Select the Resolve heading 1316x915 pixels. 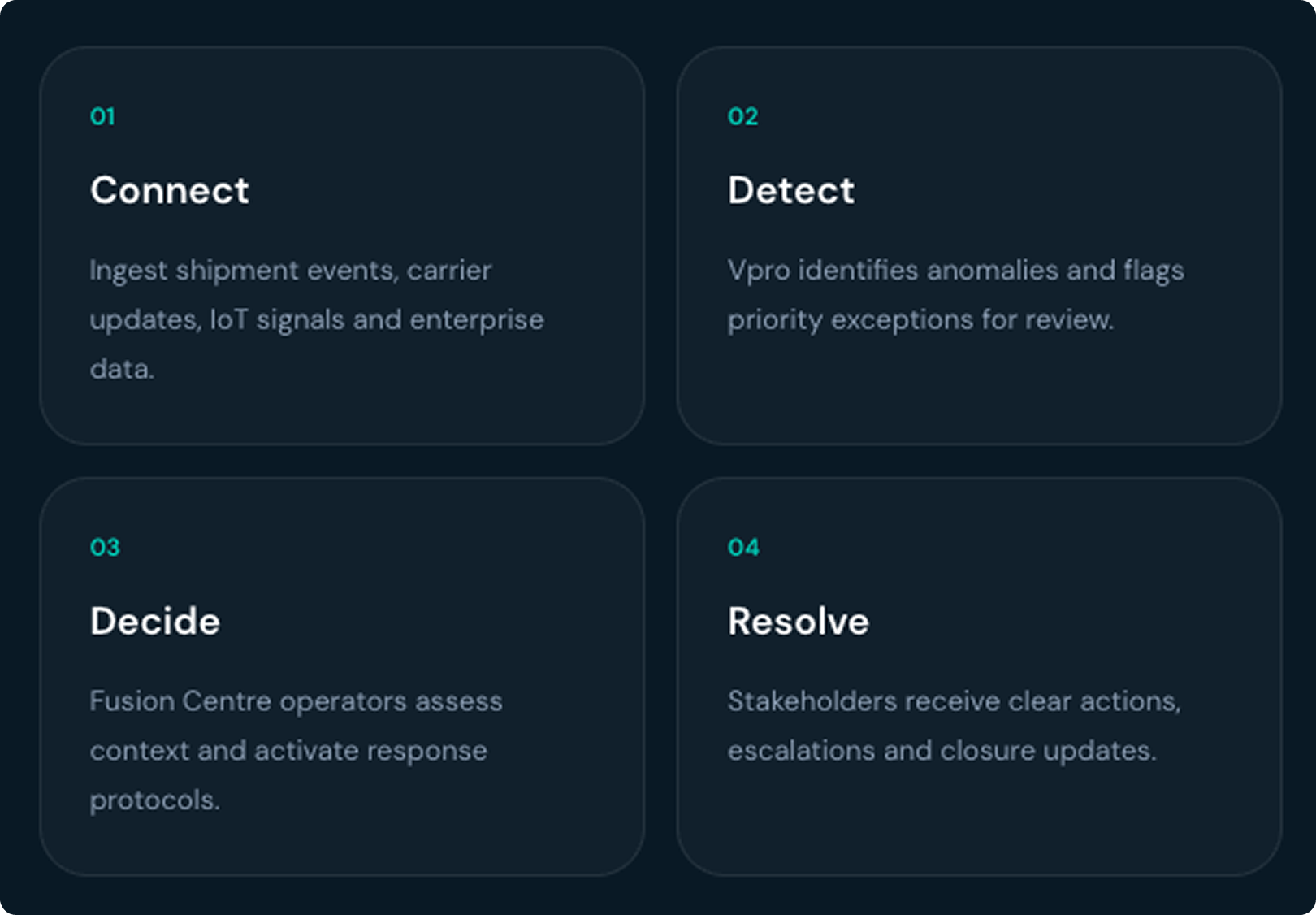[799, 622]
